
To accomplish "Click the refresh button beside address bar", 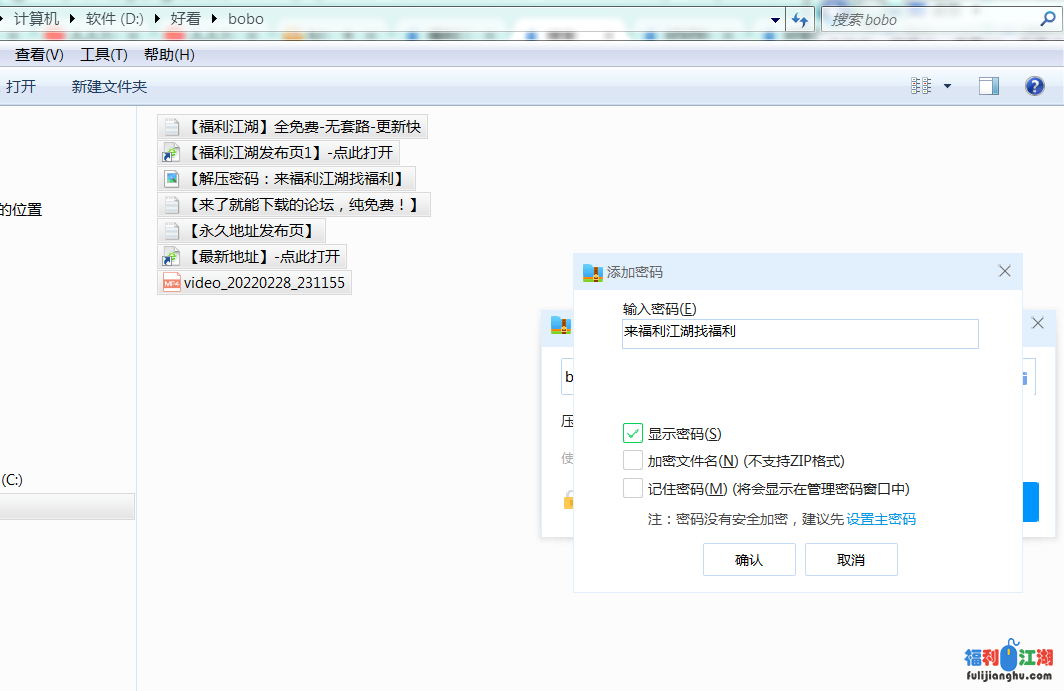I will point(800,19).
